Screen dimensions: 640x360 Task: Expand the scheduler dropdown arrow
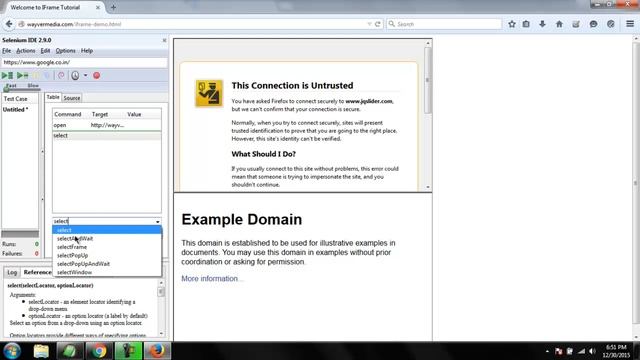[85, 76]
